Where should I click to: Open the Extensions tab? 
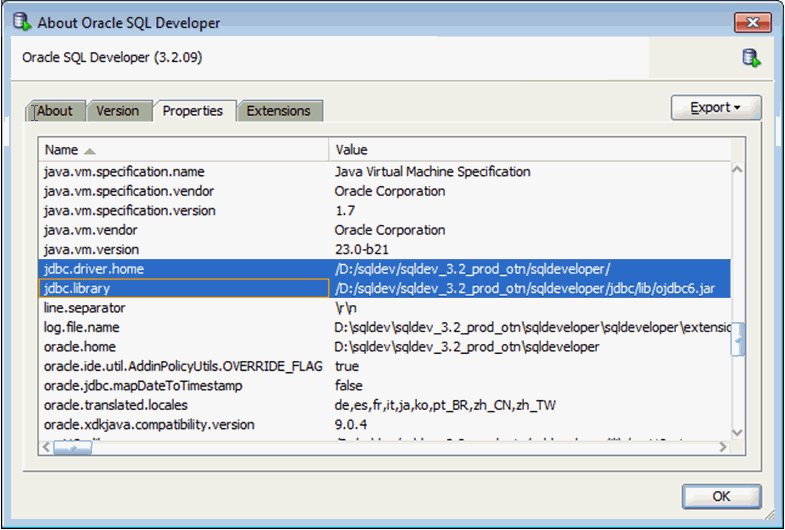click(x=279, y=111)
